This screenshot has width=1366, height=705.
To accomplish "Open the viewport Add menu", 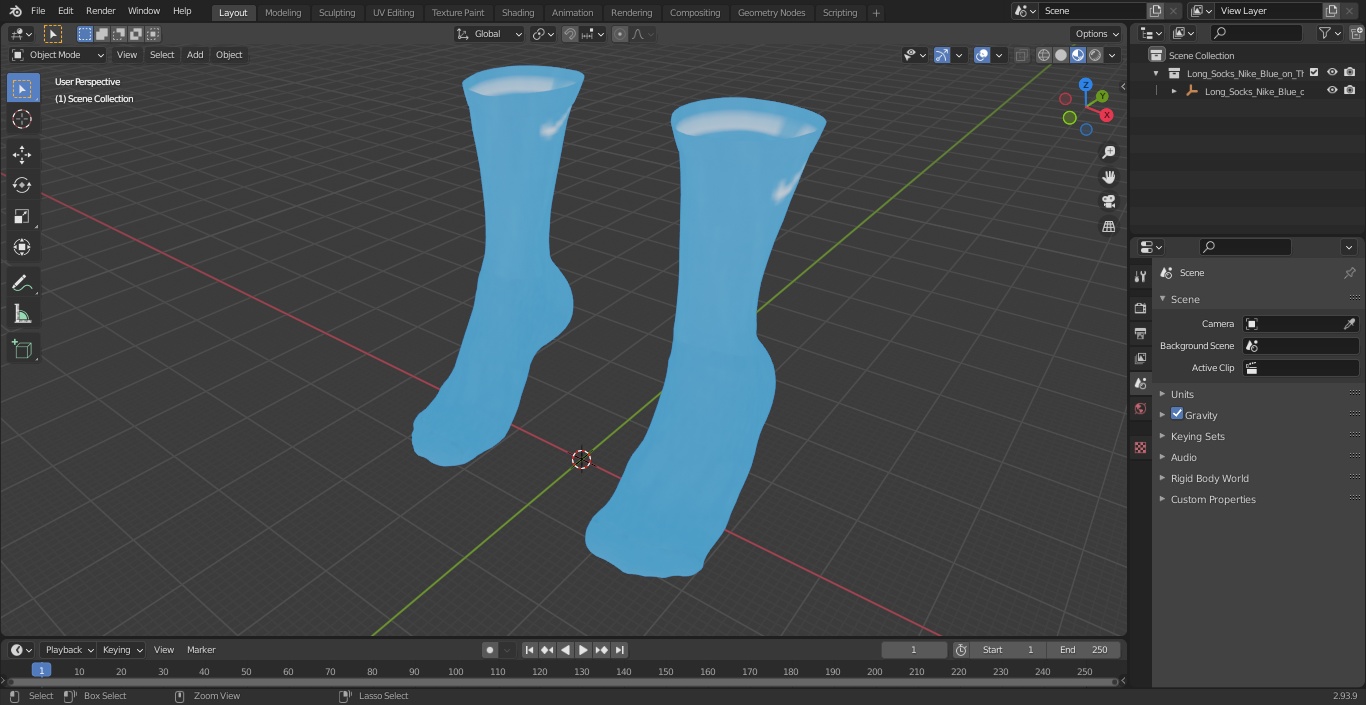I will [195, 55].
